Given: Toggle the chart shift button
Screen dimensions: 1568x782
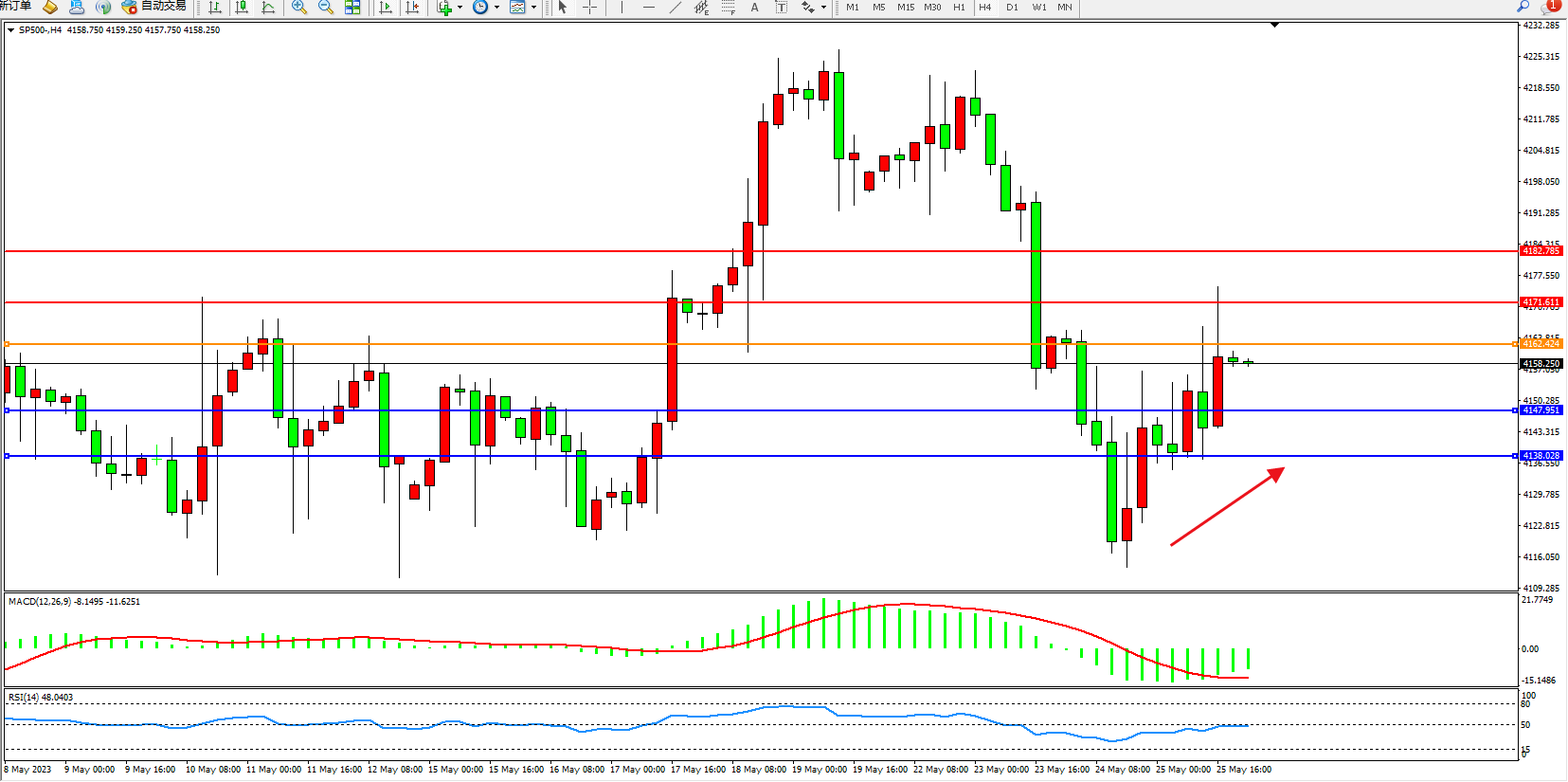Looking at the screenshot, I should [412, 8].
